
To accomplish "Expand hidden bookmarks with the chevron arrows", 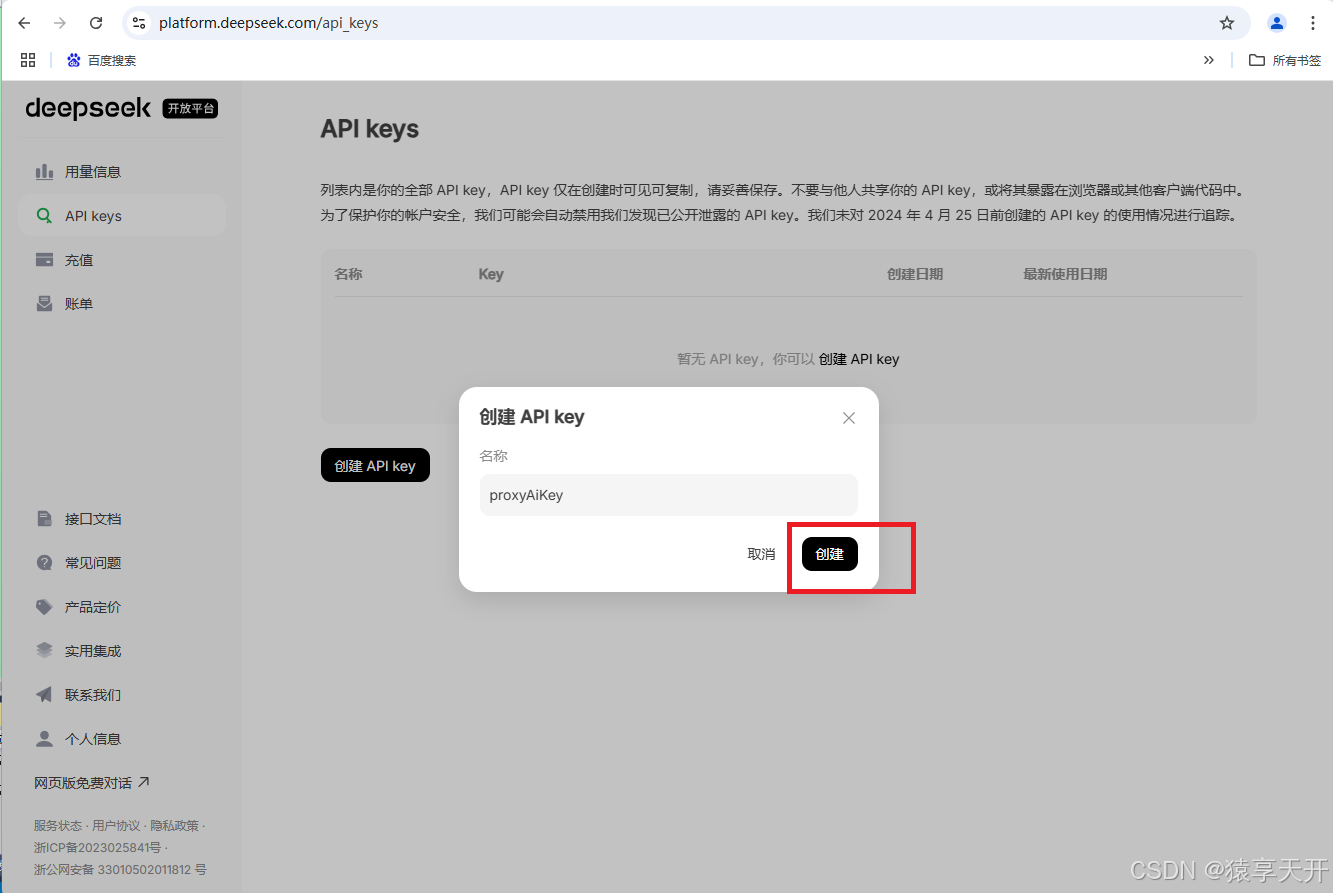I will (x=1209, y=59).
